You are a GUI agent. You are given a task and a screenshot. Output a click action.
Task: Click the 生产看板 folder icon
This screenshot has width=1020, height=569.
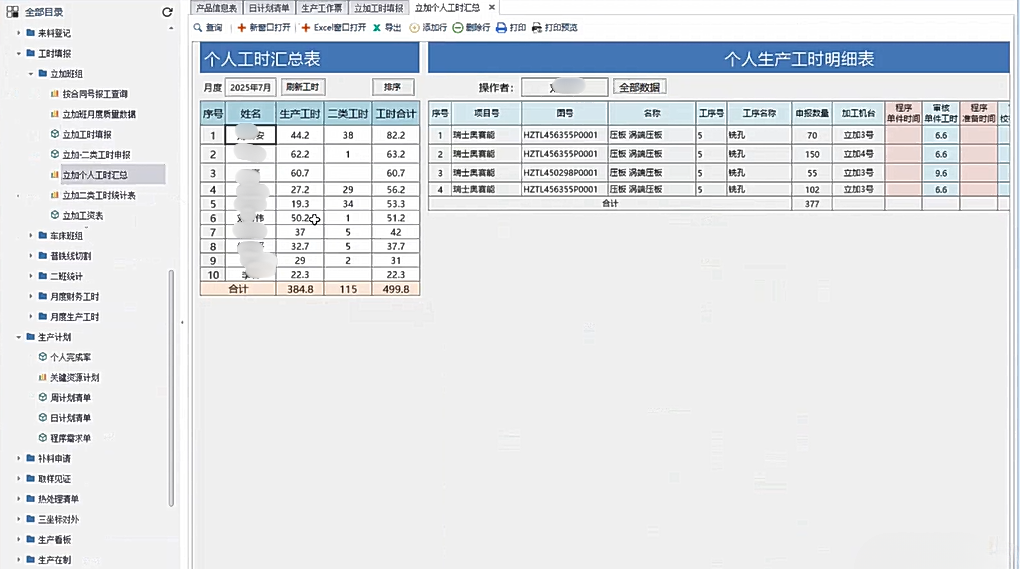click(31, 539)
